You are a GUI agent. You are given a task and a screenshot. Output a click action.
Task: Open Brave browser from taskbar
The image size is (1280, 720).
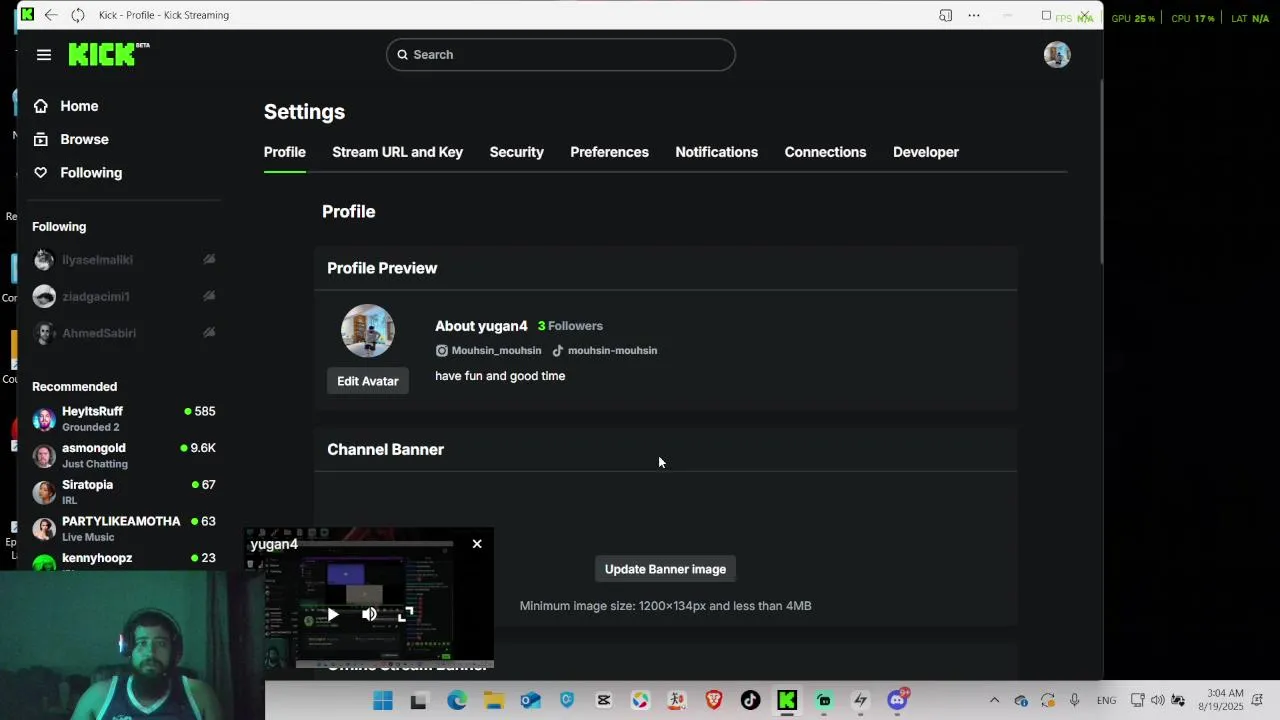click(x=713, y=701)
